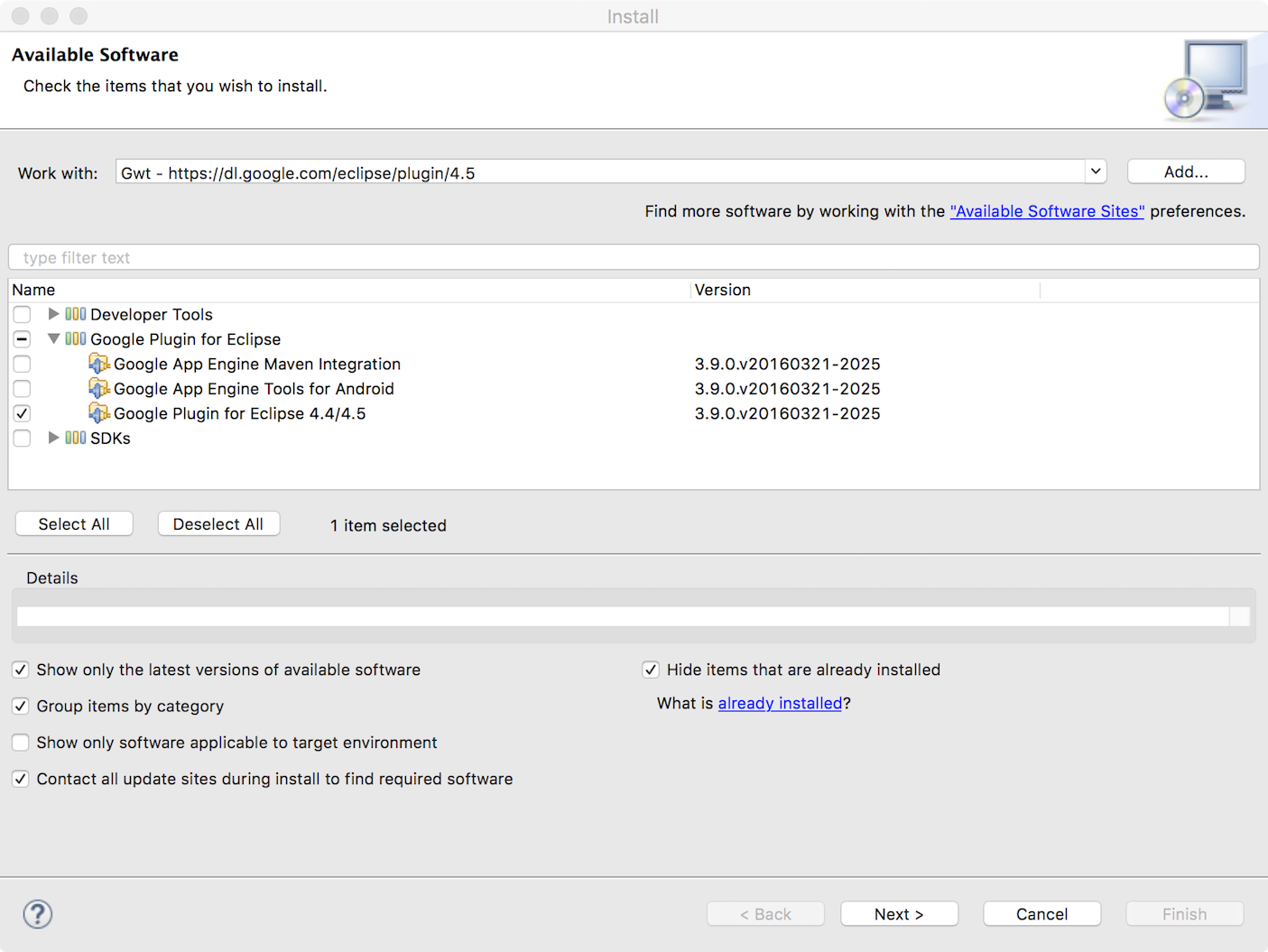
Task: Select the Developer Tools row label
Action: coord(152,314)
